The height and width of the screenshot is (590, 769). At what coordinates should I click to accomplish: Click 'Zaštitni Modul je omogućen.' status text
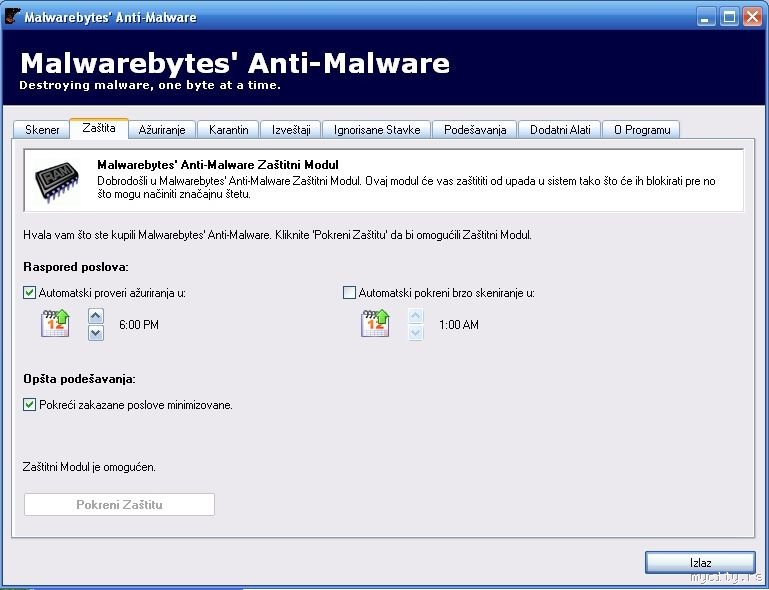(89, 467)
